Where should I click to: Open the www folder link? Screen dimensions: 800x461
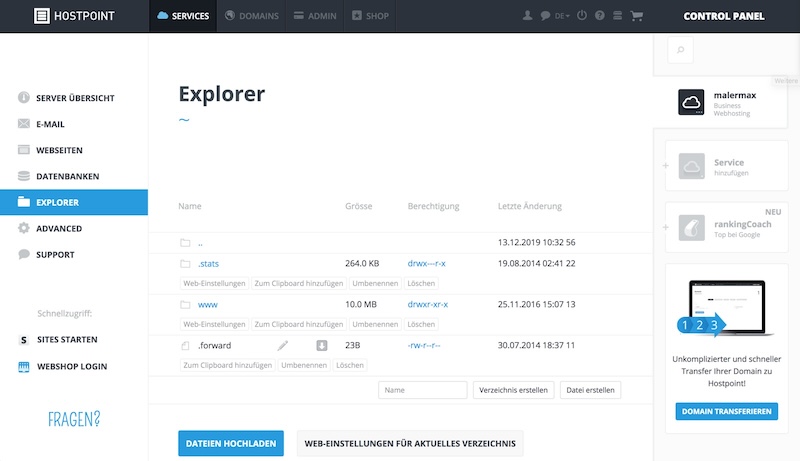click(208, 304)
